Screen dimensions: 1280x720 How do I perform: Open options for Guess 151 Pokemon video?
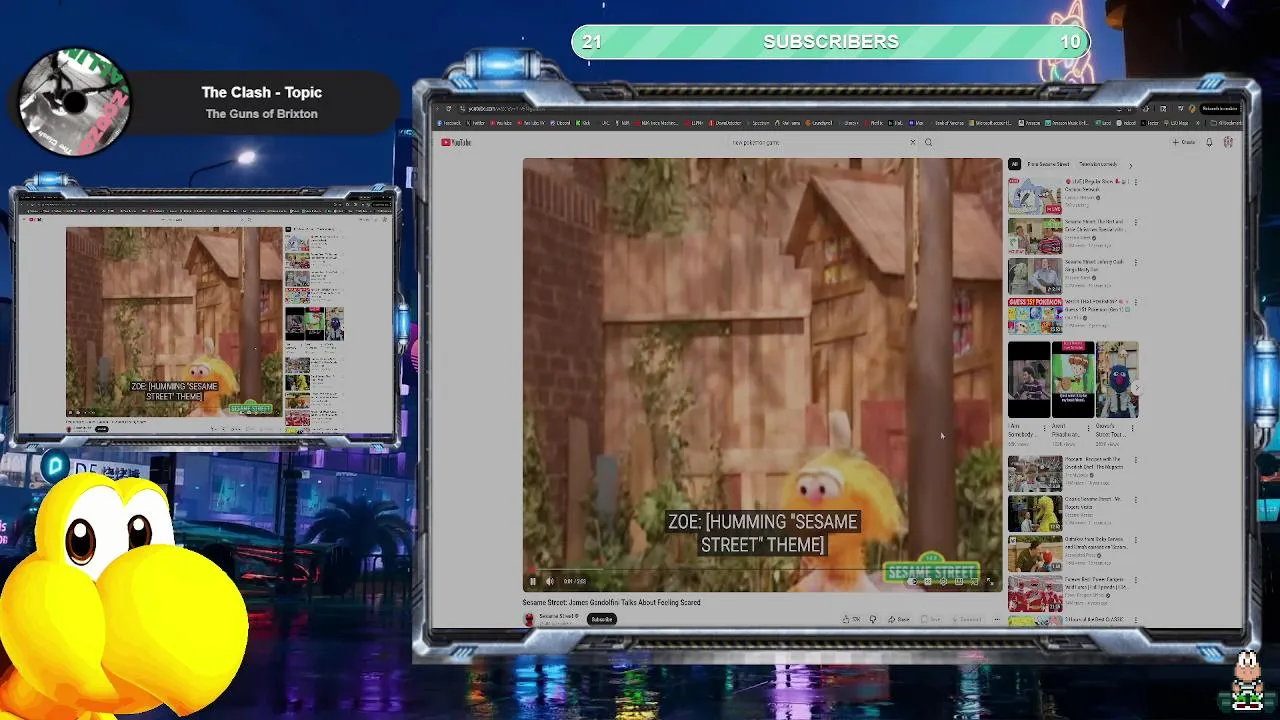(1136, 302)
